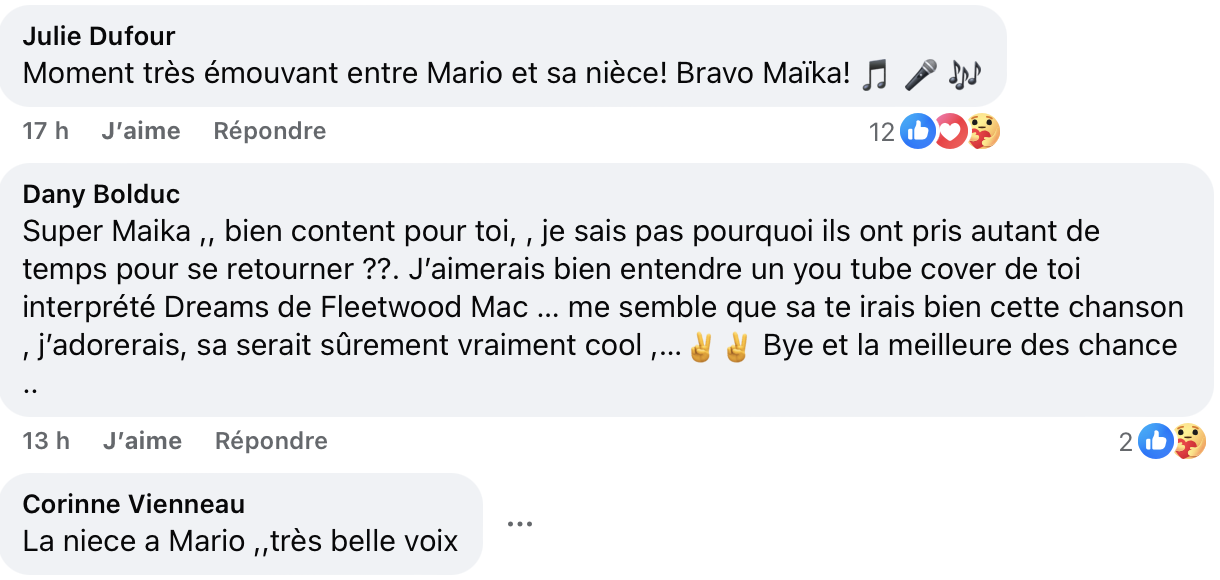Click the like reaction icon on Julie Dufour's comment
Screen dimensions: 1220x580
[x=917, y=131]
